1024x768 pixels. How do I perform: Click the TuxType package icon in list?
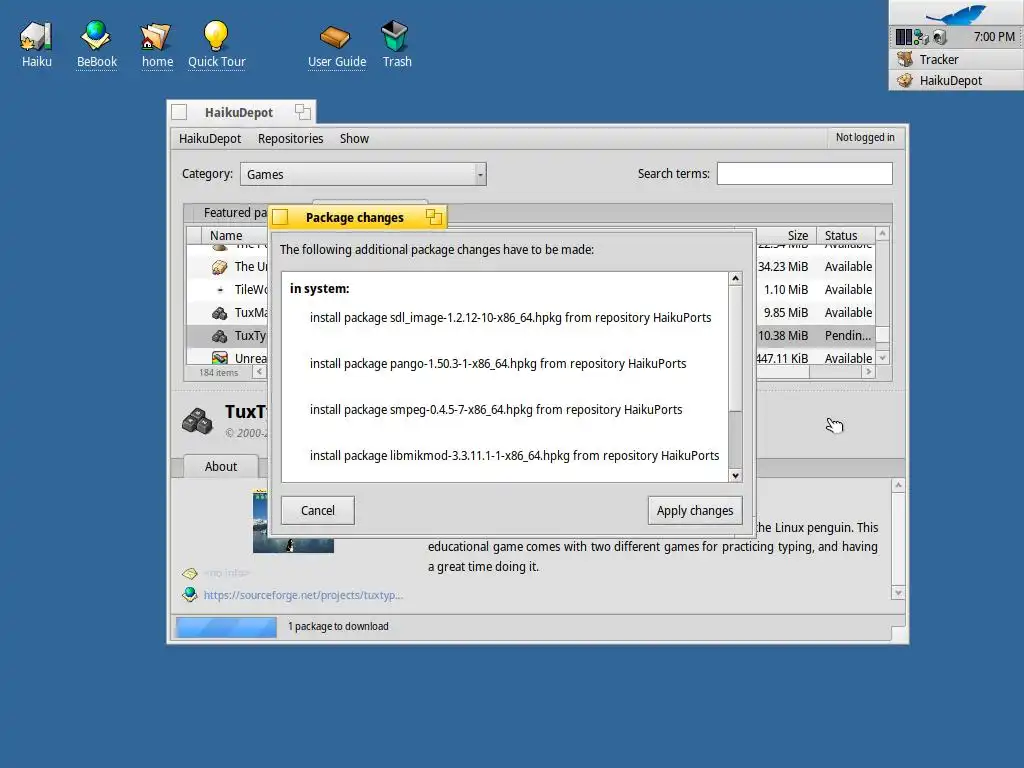(219, 336)
